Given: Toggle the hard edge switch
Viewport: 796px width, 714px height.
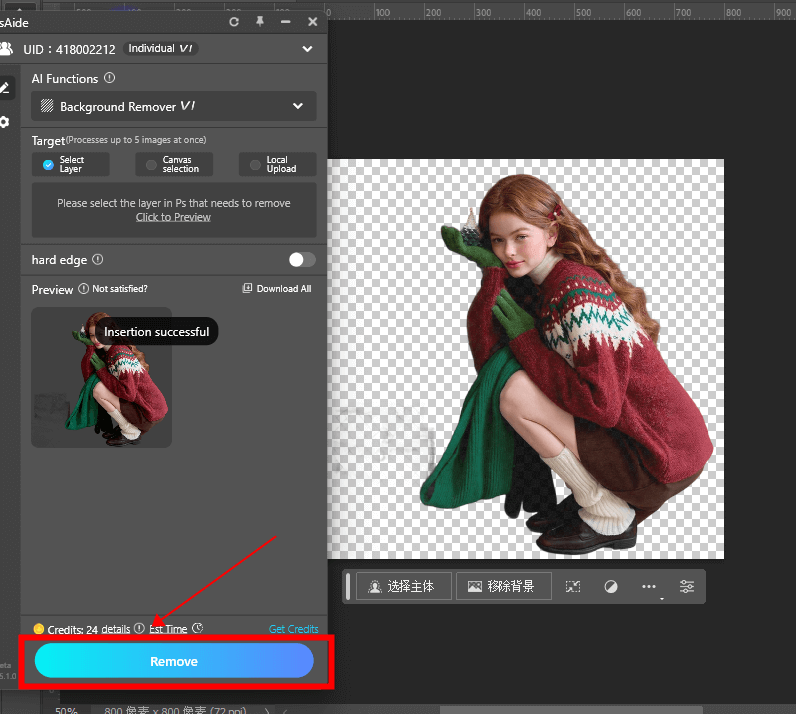Looking at the screenshot, I should (302, 259).
